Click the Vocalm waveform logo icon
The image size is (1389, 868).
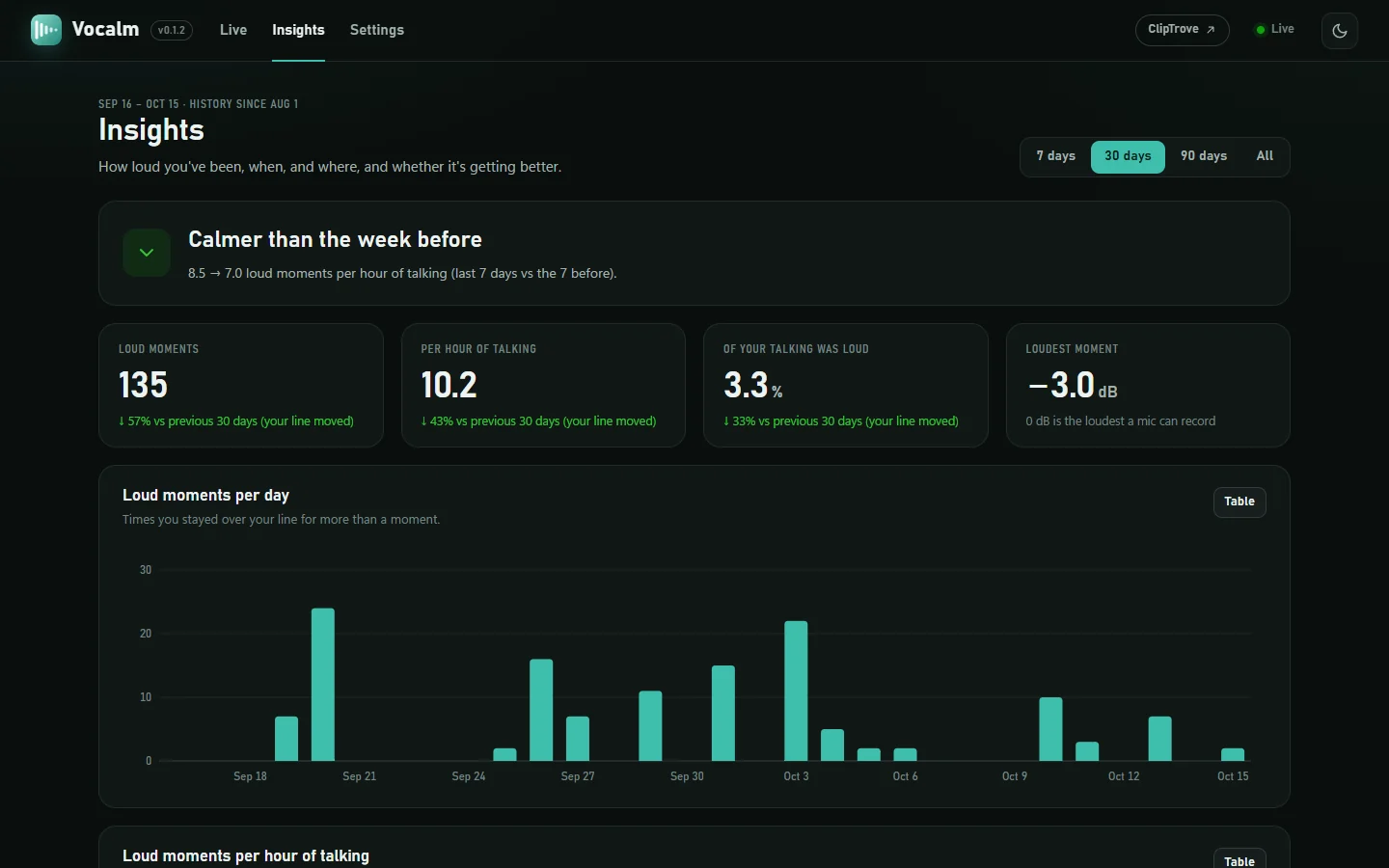(x=46, y=30)
